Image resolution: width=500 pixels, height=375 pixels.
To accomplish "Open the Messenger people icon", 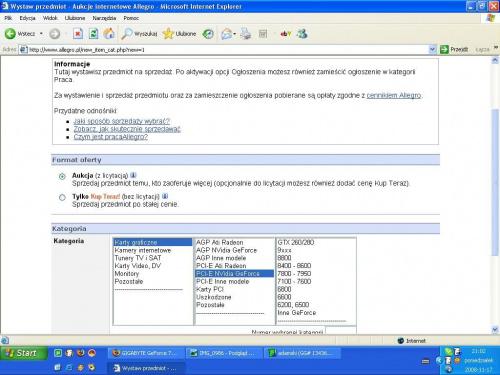I will 302,33.
